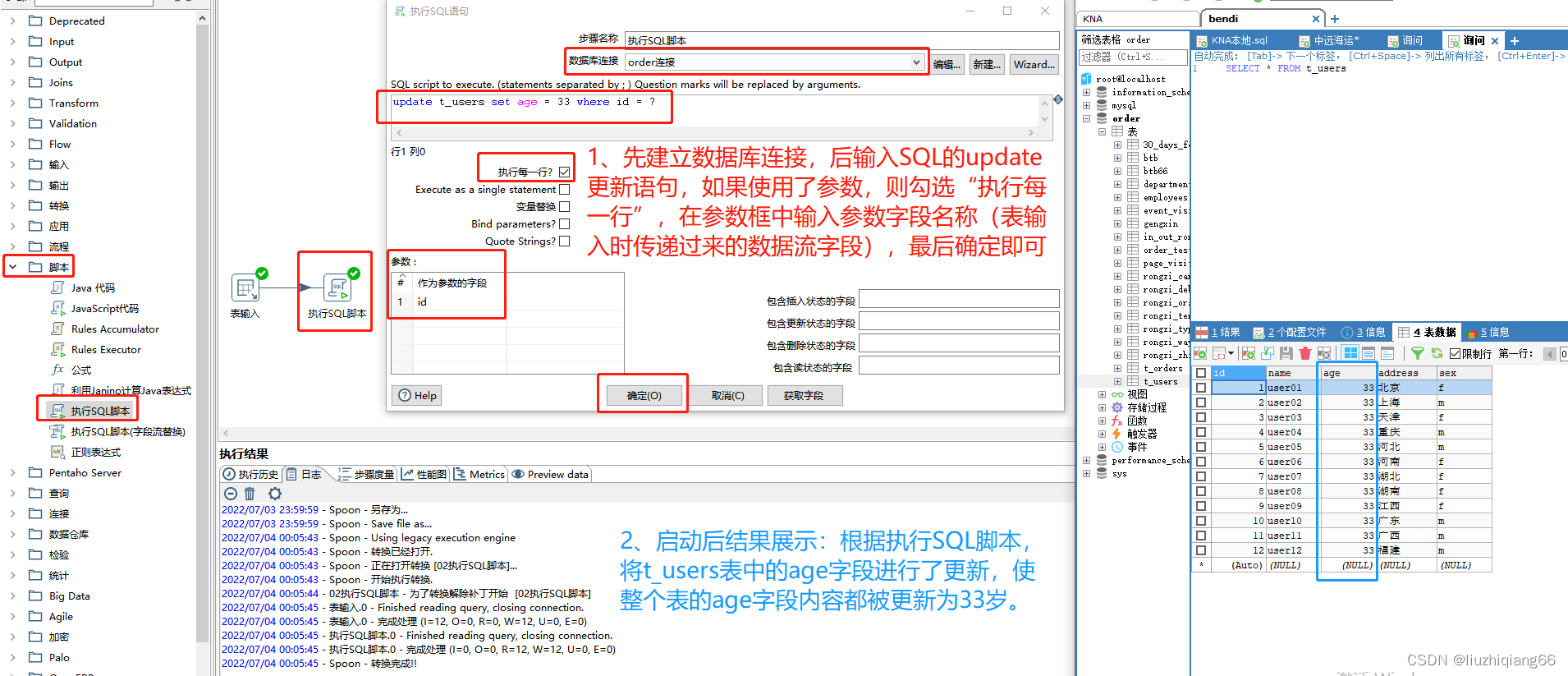This screenshot has width=1568, height=676.
Task: Add a new query tab with plus icon
Action: [x=1515, y=40]
